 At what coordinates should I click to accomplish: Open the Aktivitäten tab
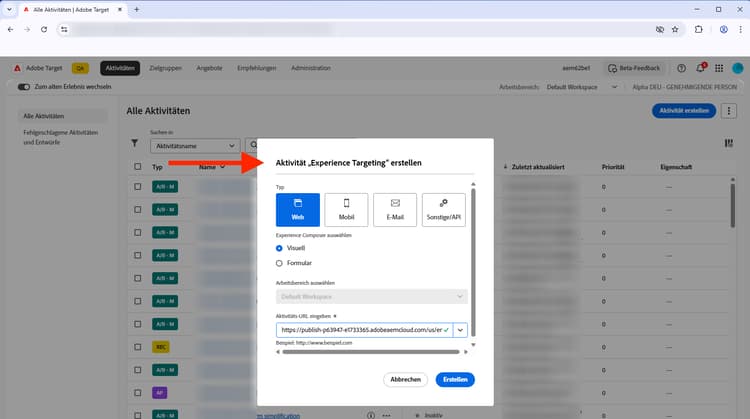pyautogui.click(x=120, y=68)
